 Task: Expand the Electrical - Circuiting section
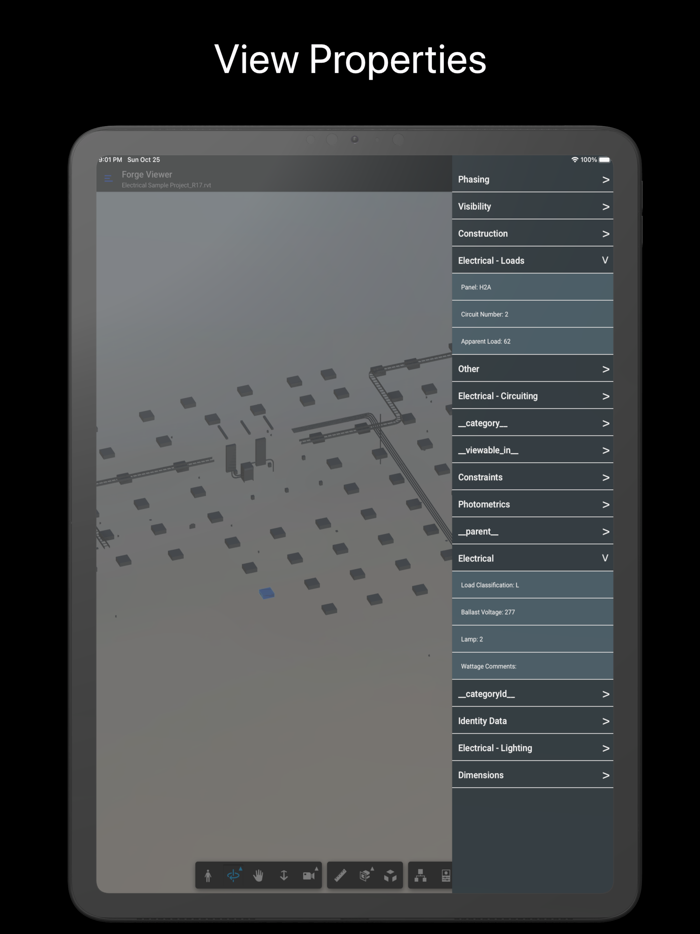tap(533, 396)
